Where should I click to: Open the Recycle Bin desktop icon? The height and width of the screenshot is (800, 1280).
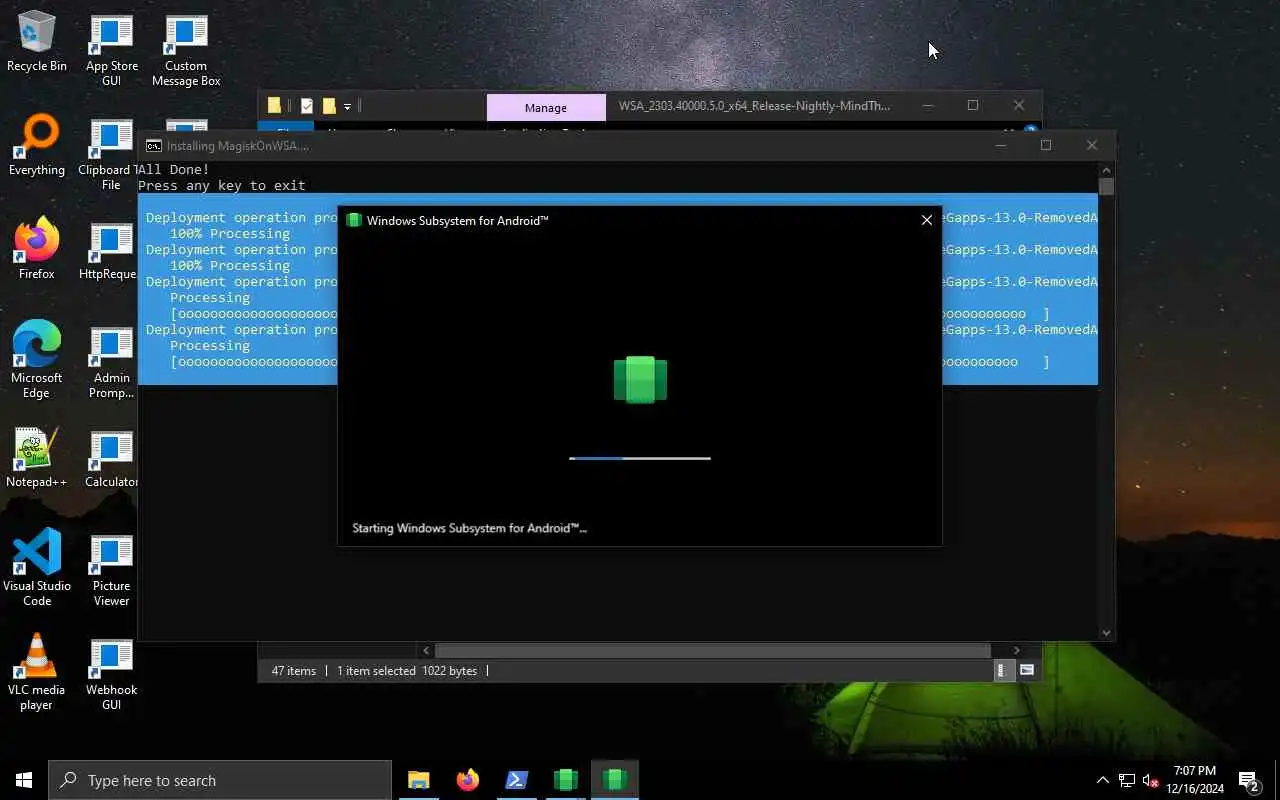coord(37,42)
